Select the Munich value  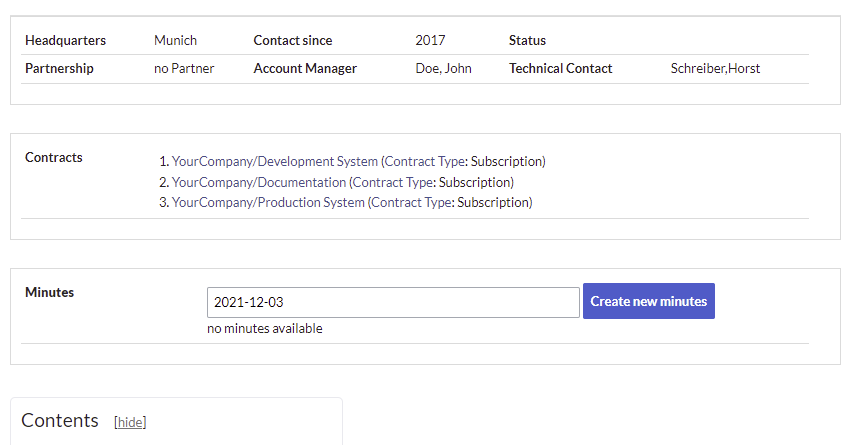(175, 40)
